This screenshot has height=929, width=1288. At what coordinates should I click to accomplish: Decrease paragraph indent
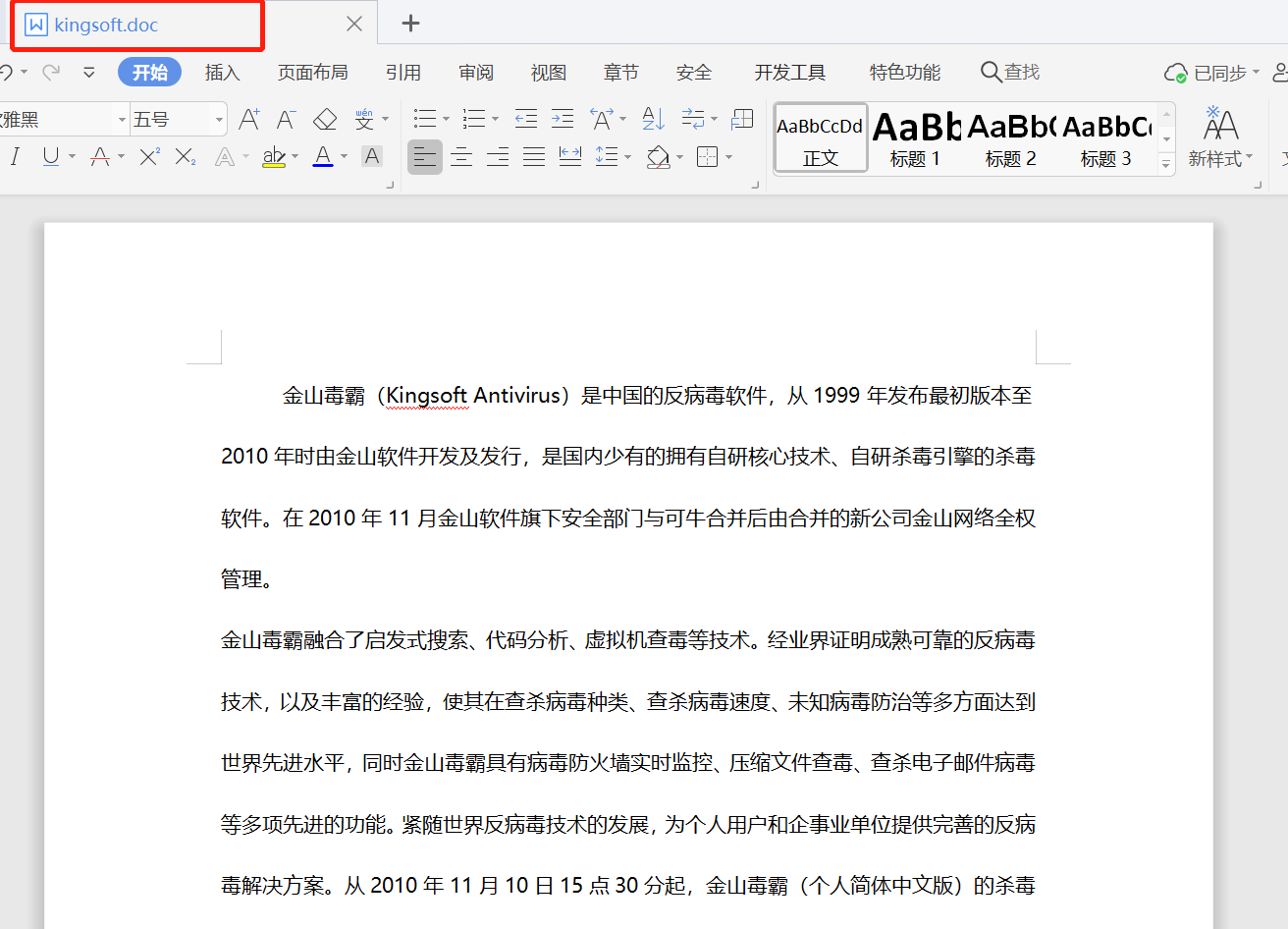pyautogui.click(x=526, y=119)
